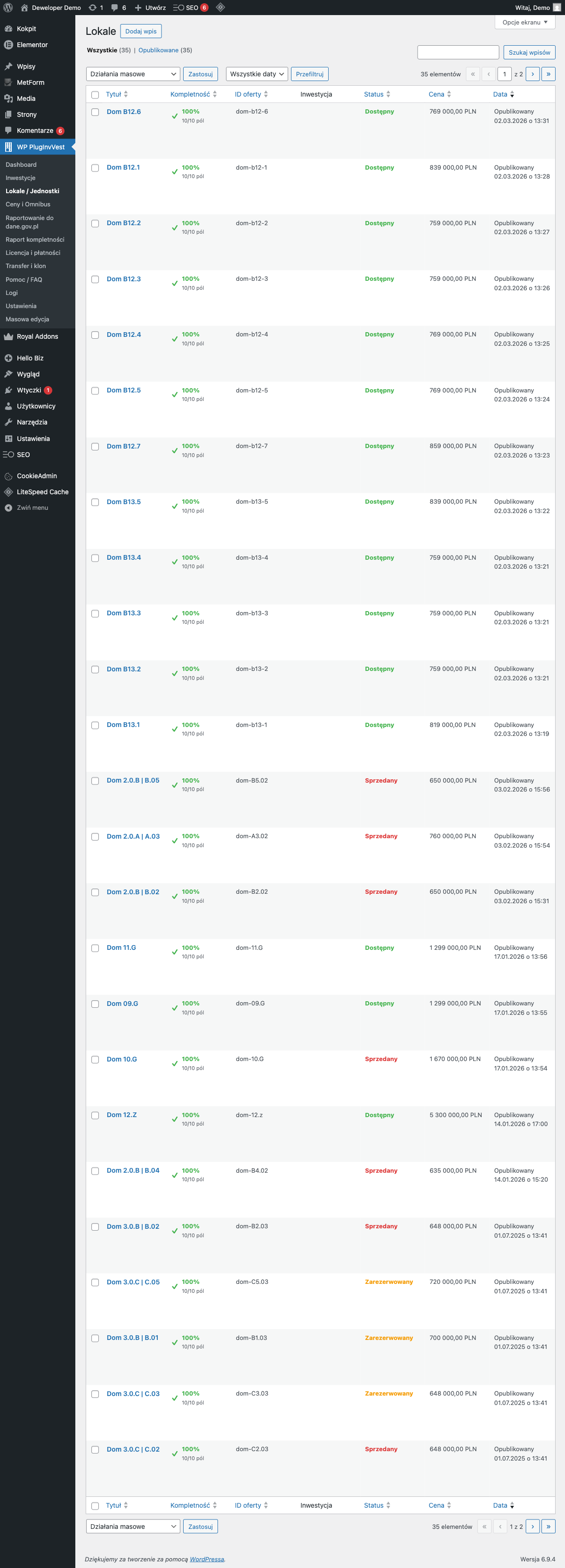Viewport: 565px width, 1568px height.
Task: Go to last page in top pagination
Action: (x=548, y=73)
